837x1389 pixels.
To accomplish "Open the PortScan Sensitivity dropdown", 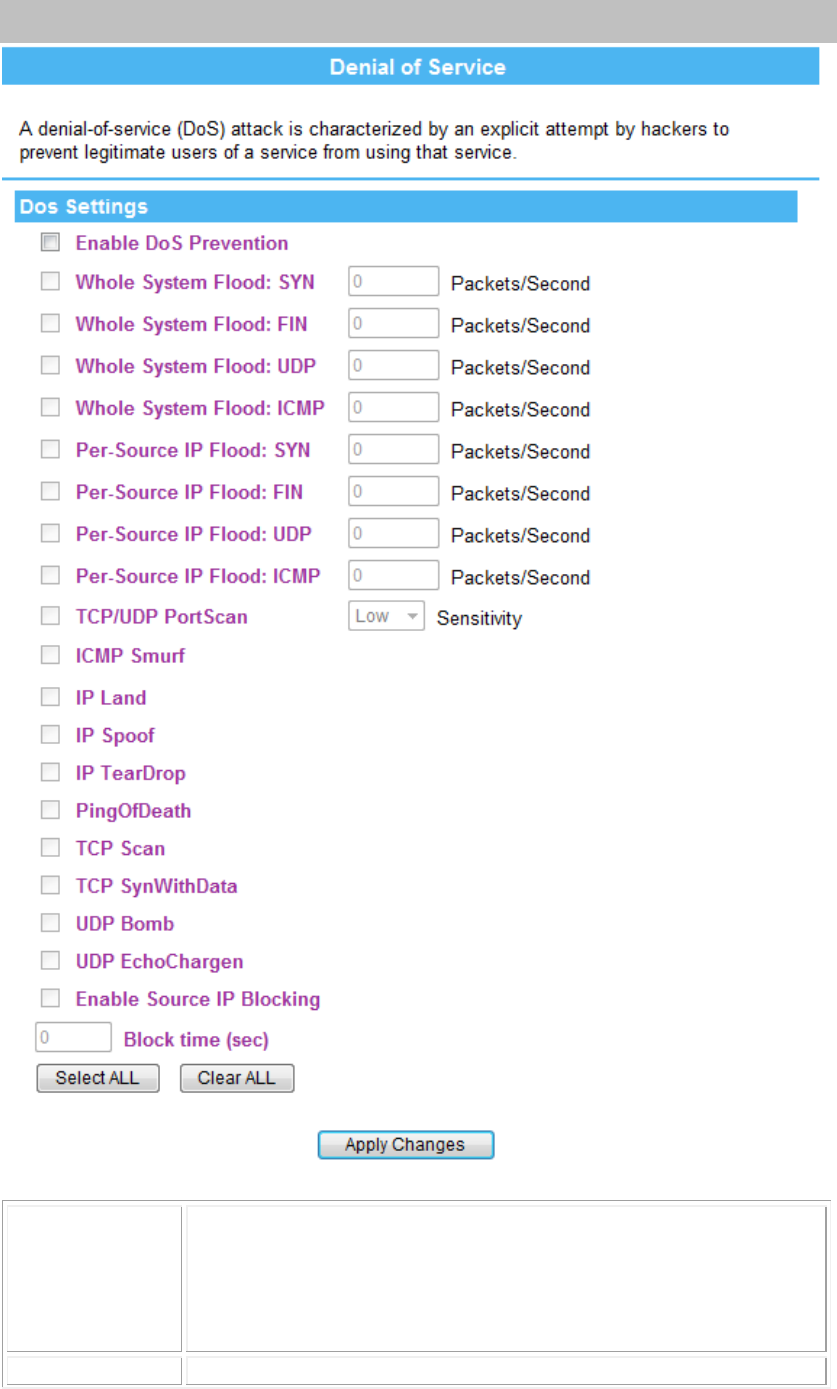I will [387, 616].
